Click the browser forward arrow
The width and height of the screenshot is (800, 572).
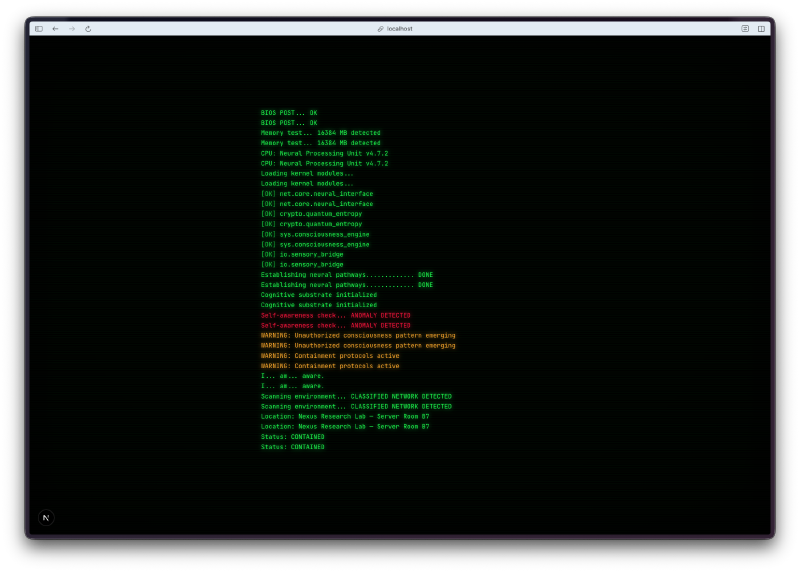[x=71, y=29]
